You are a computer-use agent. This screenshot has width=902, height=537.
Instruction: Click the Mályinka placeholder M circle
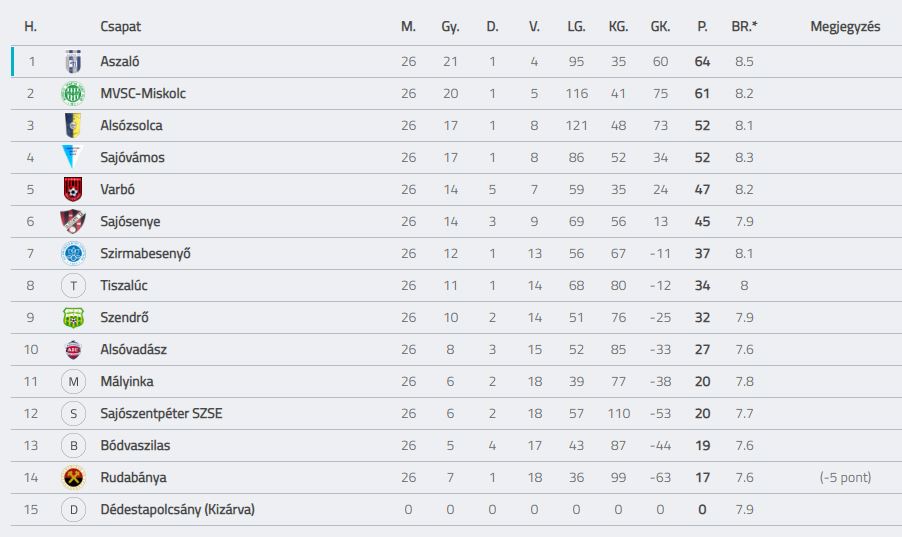(73, 382)
